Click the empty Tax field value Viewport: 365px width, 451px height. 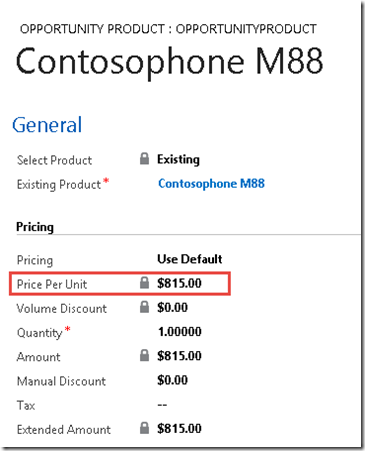(162, 405)
